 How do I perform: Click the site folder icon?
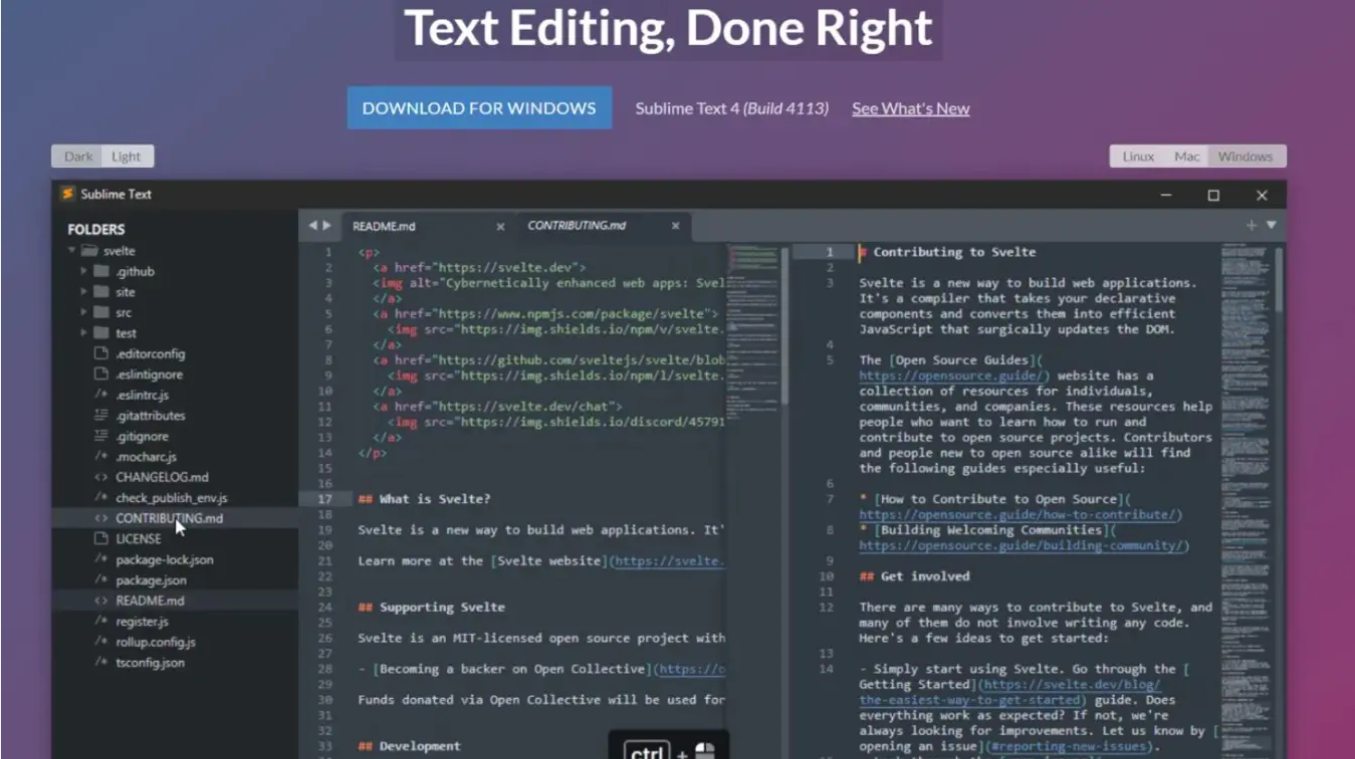(x=101, y=292)
